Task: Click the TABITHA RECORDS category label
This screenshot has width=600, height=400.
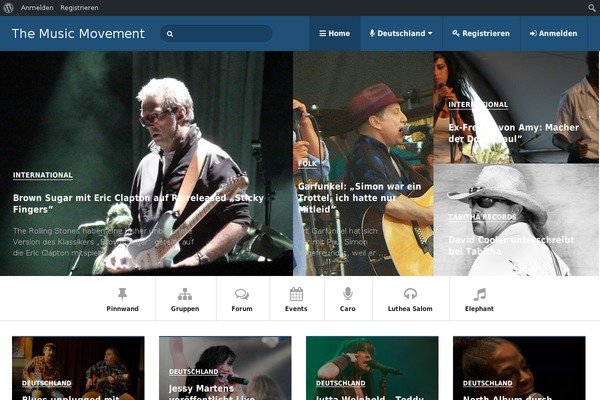Action: pos(482,217)
